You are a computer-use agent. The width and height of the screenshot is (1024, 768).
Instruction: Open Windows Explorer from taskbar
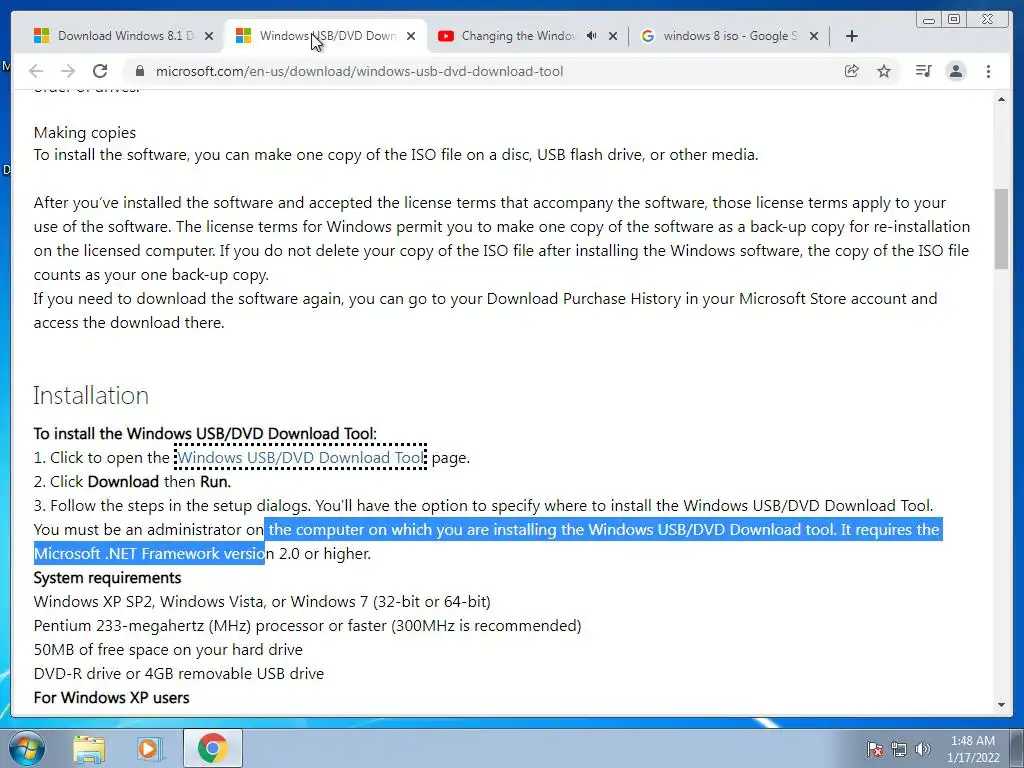tap(88, 748)
